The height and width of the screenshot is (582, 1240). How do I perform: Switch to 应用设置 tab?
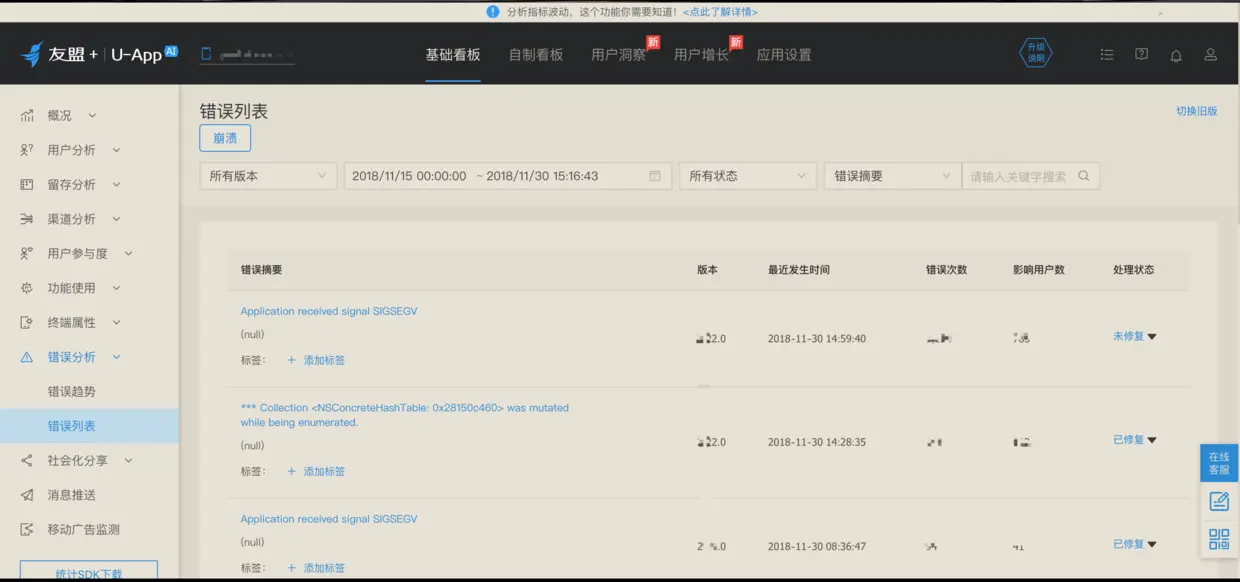point(784,55)
